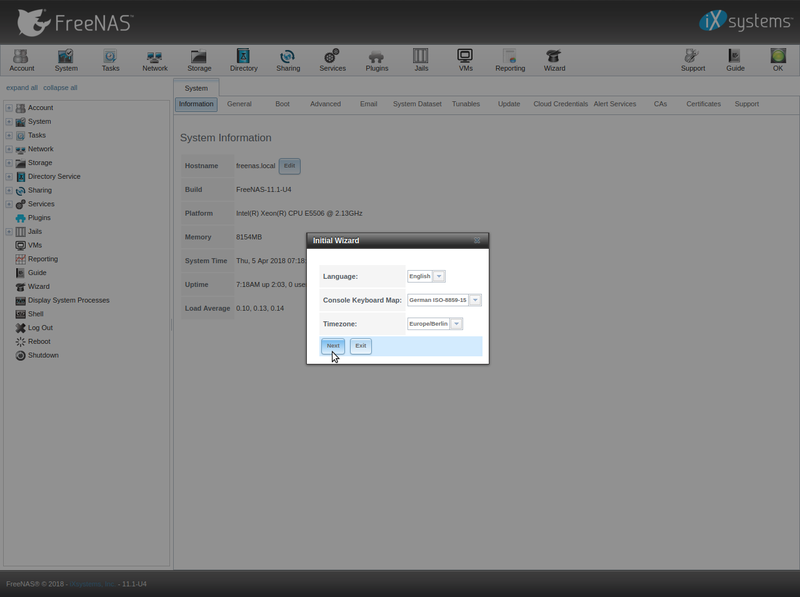Close the Initial Wizard dialog

(477, 240)
